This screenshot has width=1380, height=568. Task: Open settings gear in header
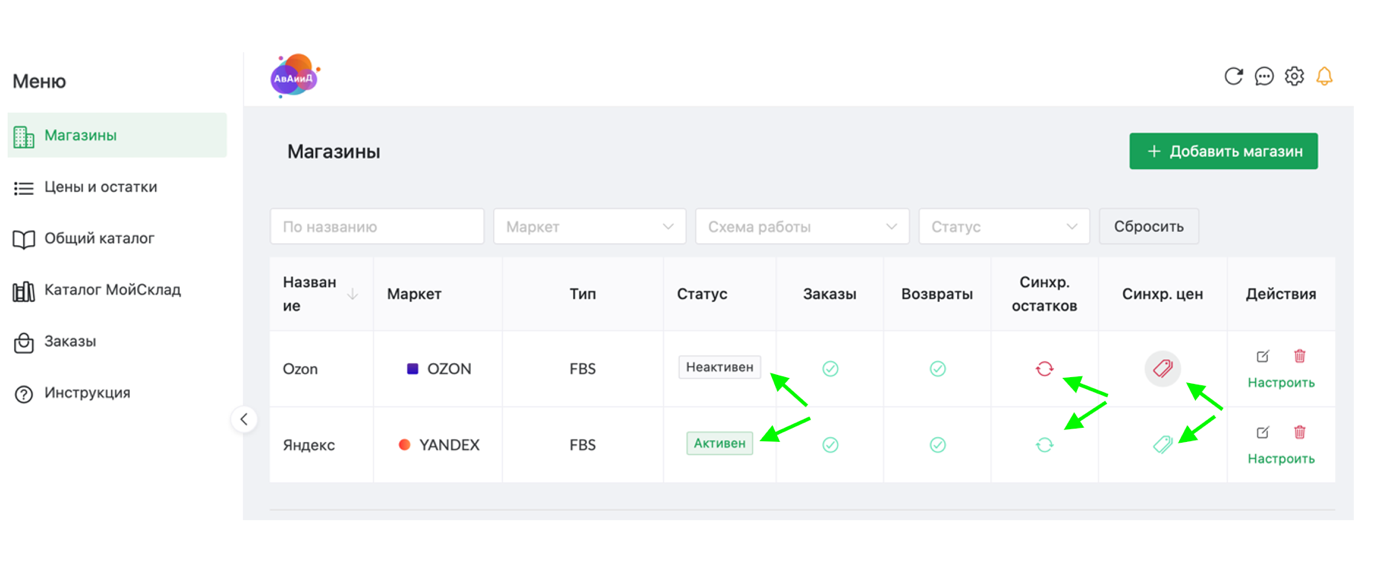click(1294, 76)
